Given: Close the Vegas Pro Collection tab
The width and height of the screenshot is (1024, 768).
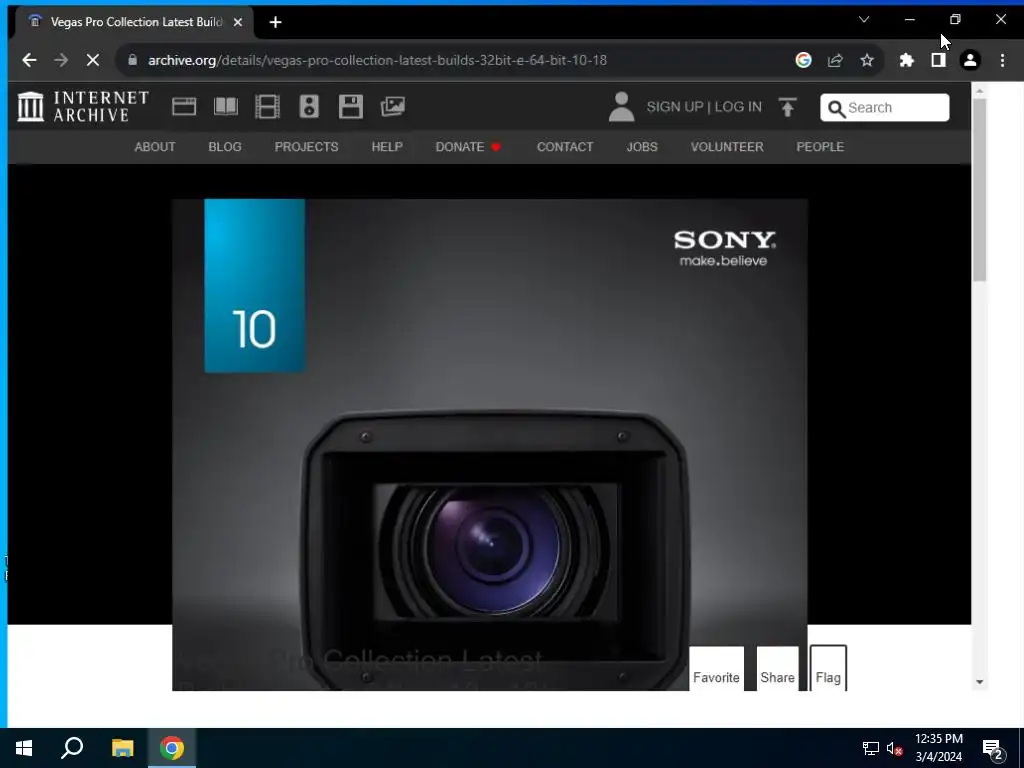Looking at the screenshot, I should 238,22.
